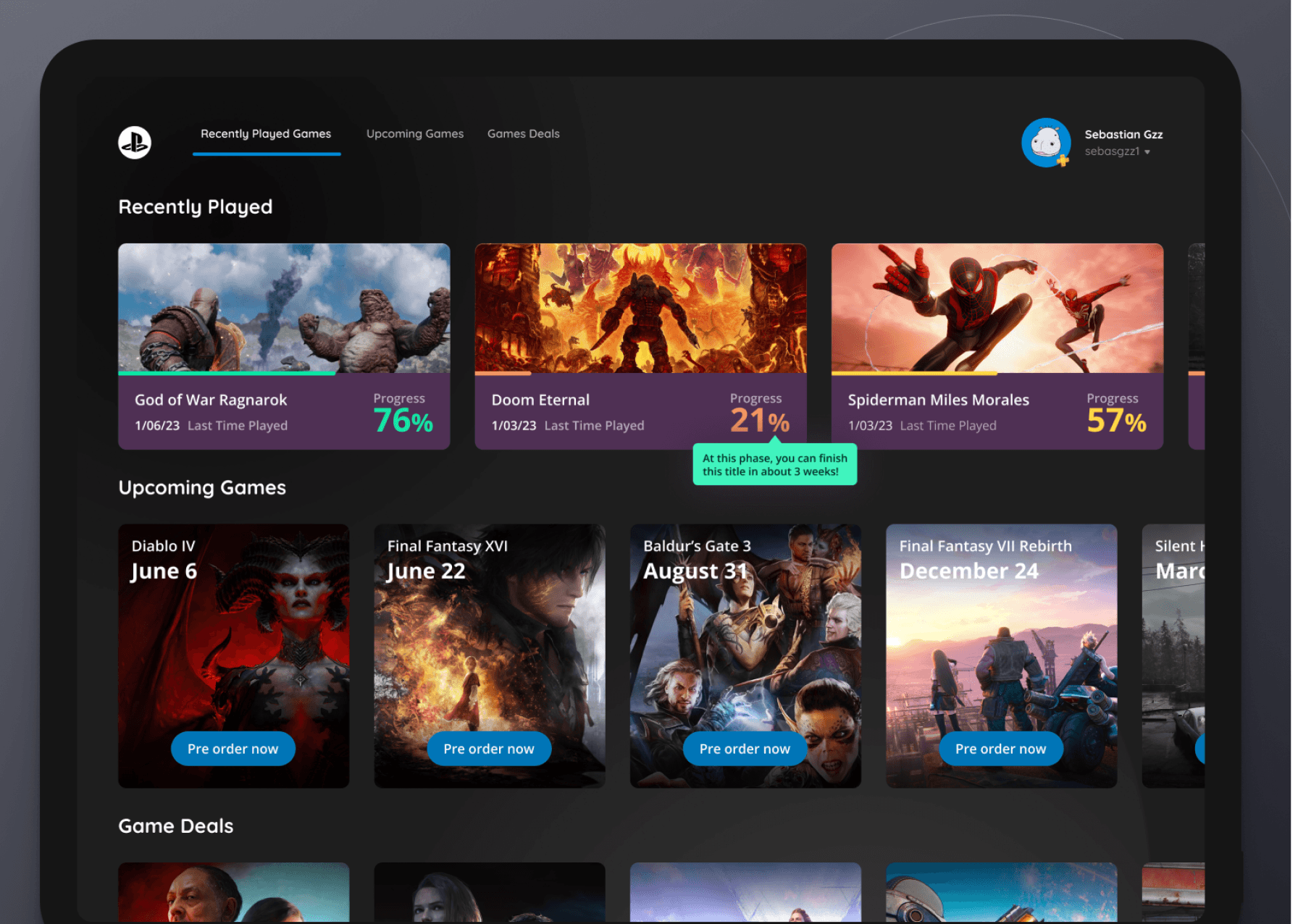Click the Final Fantasy XVI title text
Screen dimensions: 1298x924
448,546
